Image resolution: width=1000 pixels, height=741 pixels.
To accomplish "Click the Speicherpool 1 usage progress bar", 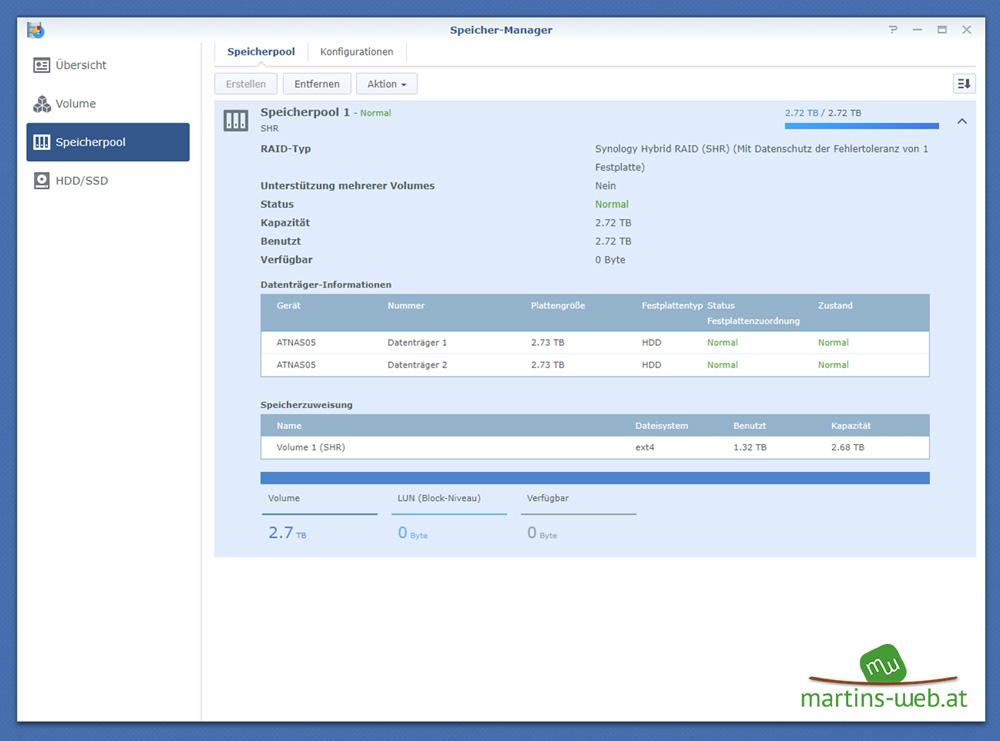I will pyautogui.click(x=862, y=126).
